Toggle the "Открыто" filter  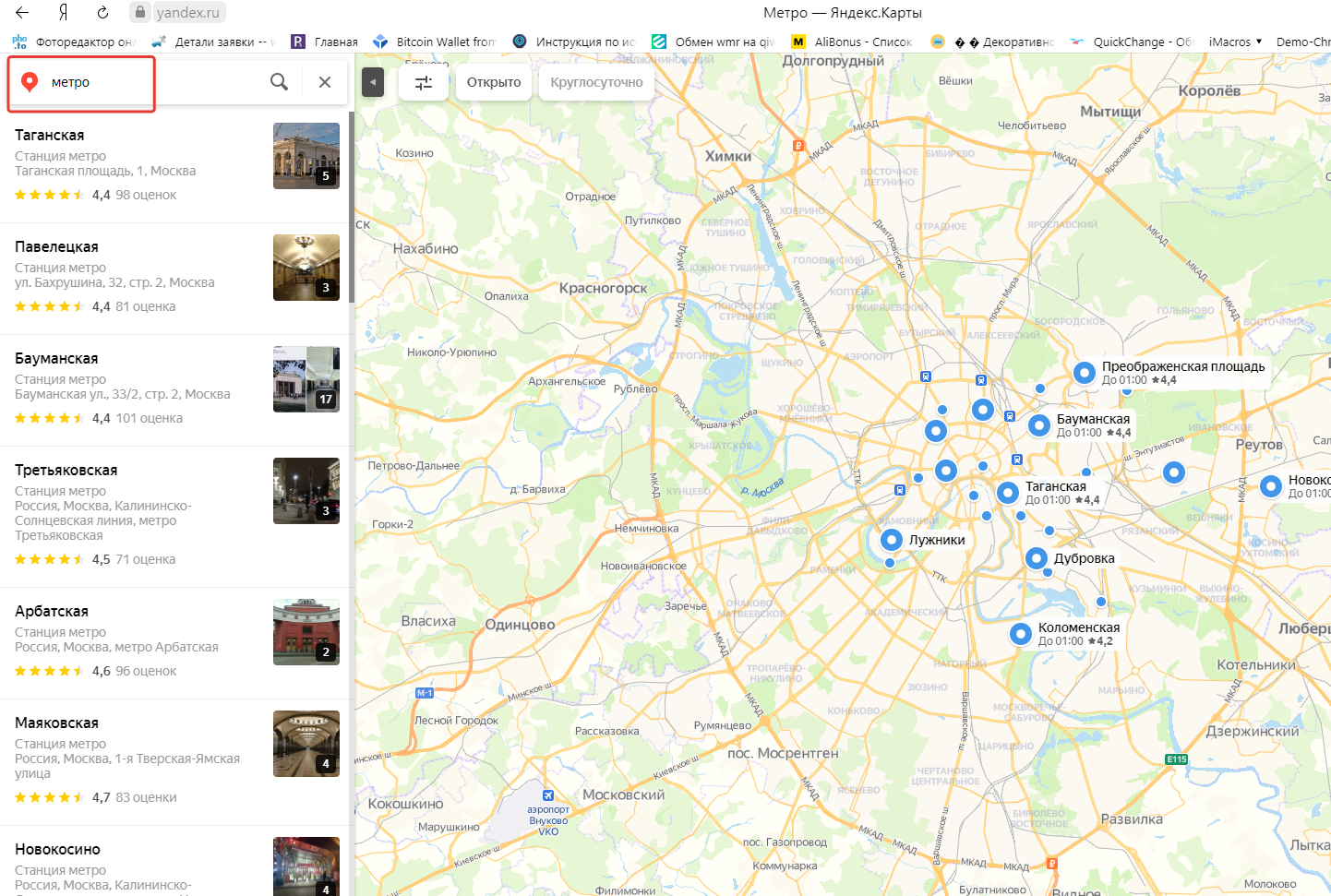[494, 82]
